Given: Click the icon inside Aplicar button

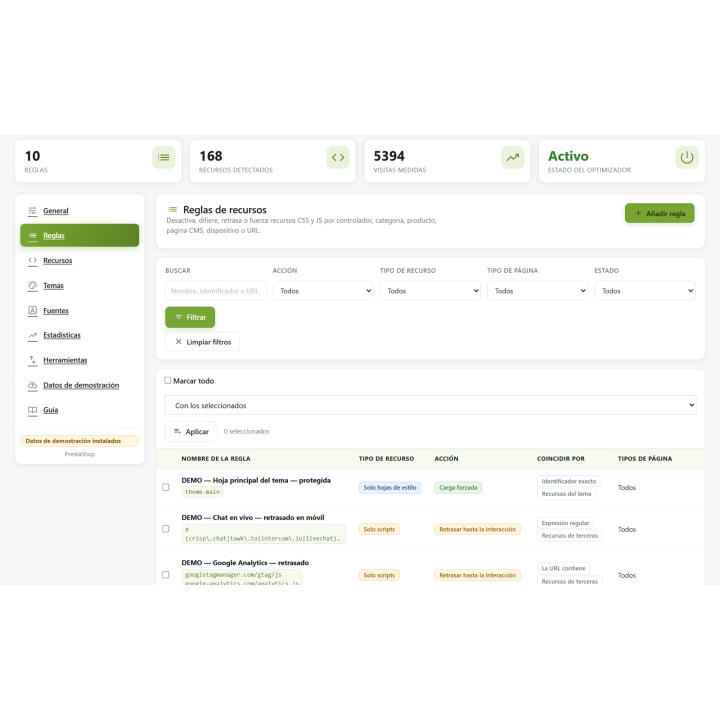Looking at the screenshot, I should coord(178,431).
